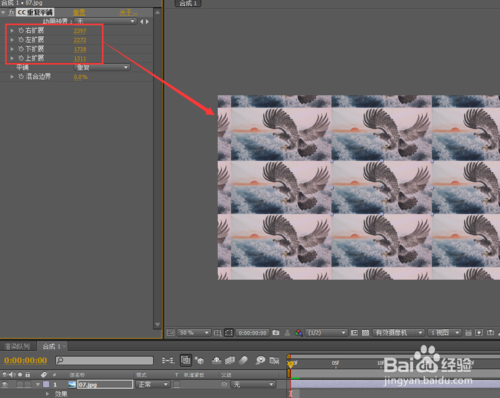Enable frame blending icon
The image size is (500, 398).
point(230,360)
